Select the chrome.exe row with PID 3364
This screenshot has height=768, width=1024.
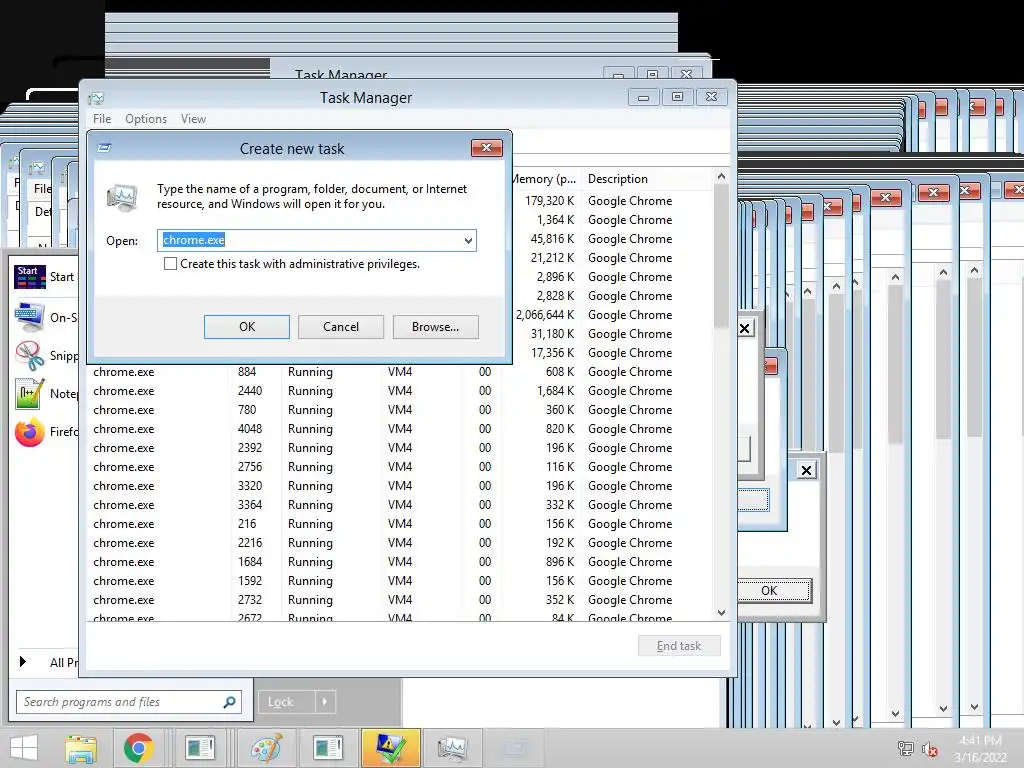(400, 505)
